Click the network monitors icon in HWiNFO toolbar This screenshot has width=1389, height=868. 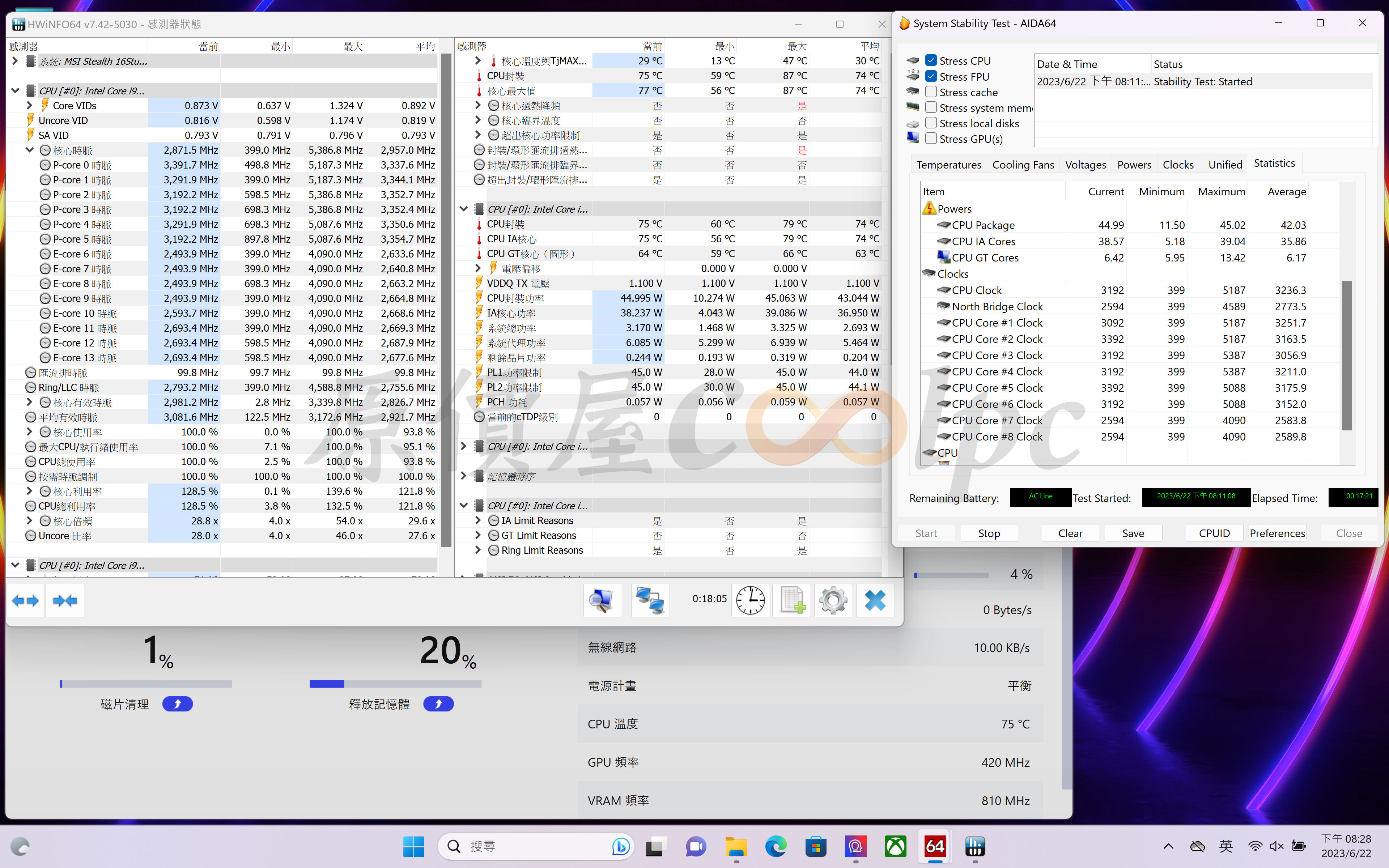click(650, 600)
